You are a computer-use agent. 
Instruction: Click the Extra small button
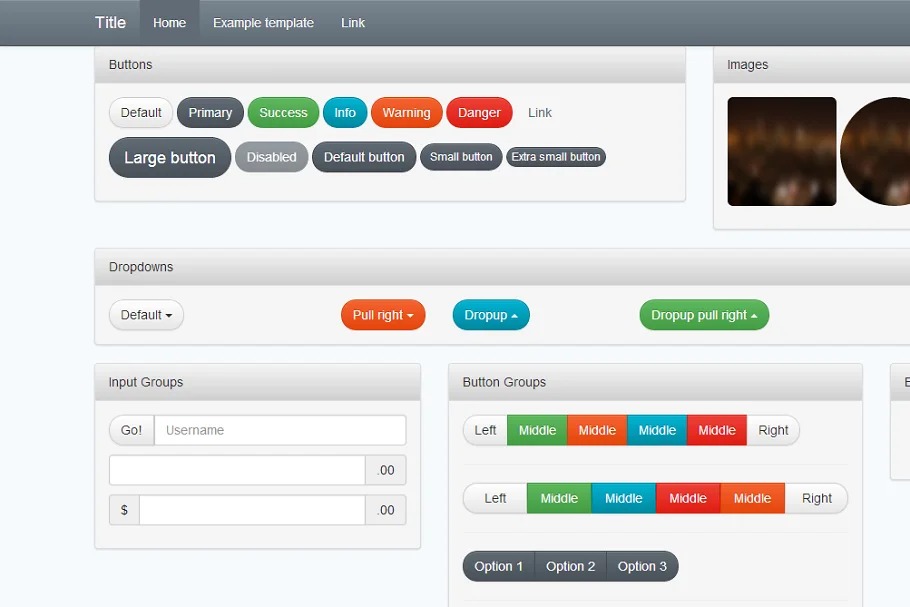(556, 157)
